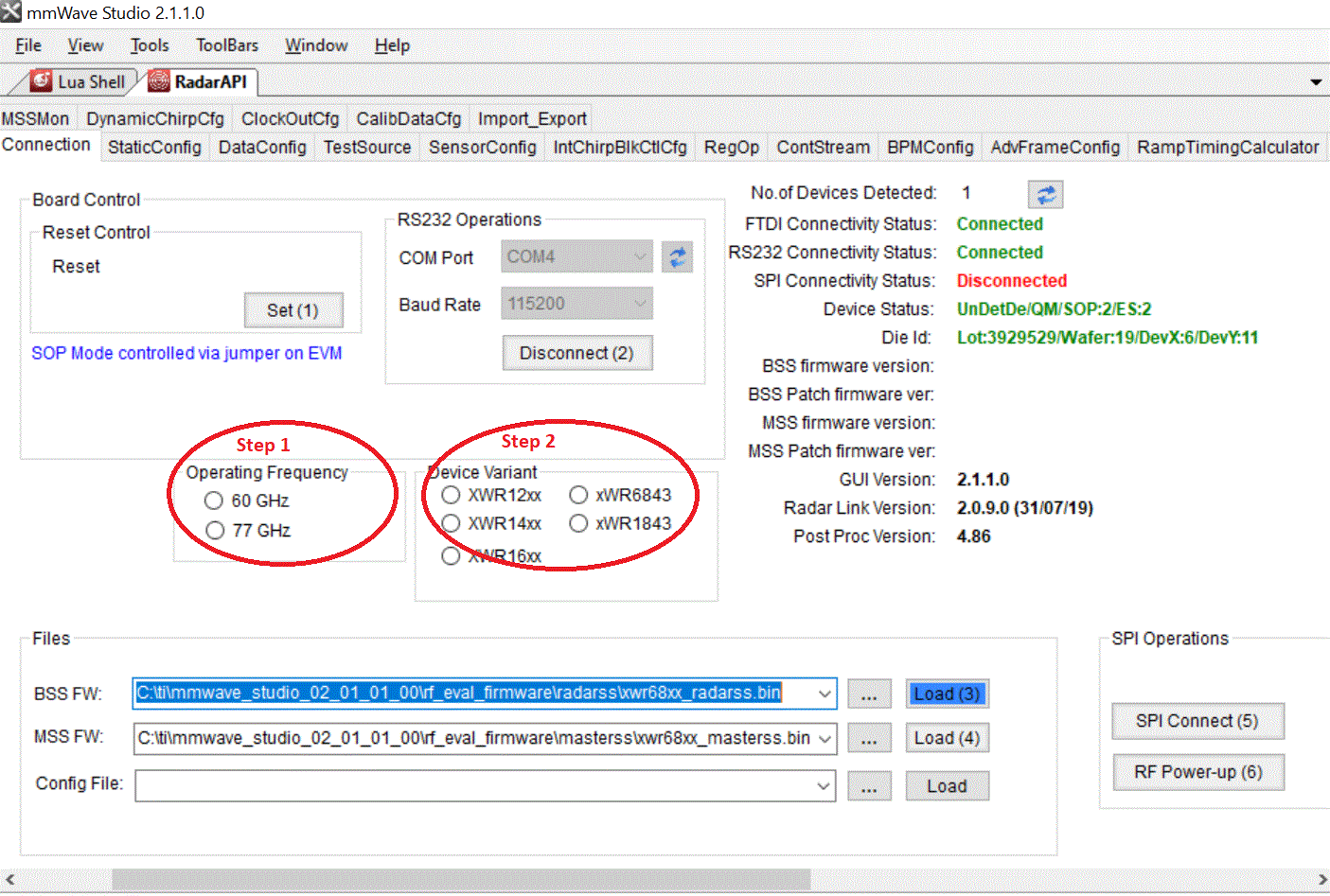
Task: Expand the BSS FW path dropdown
Action: coord(825,694)
